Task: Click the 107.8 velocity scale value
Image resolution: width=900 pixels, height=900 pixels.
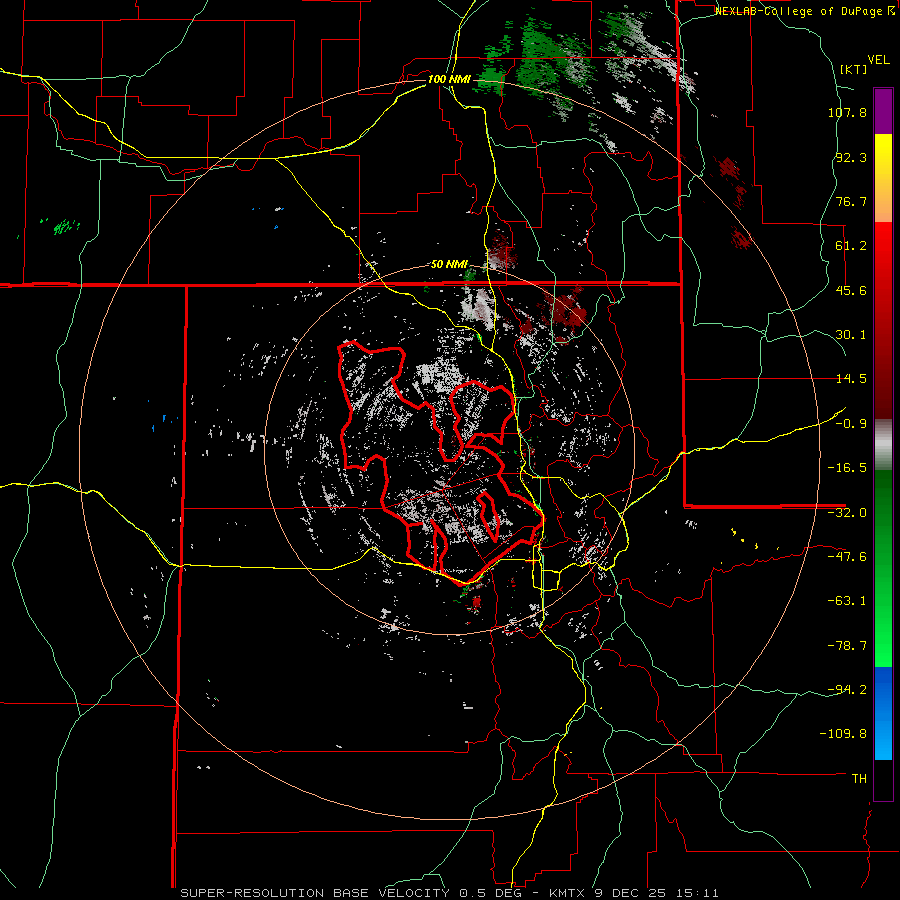Action: click(x=847, y=112)
